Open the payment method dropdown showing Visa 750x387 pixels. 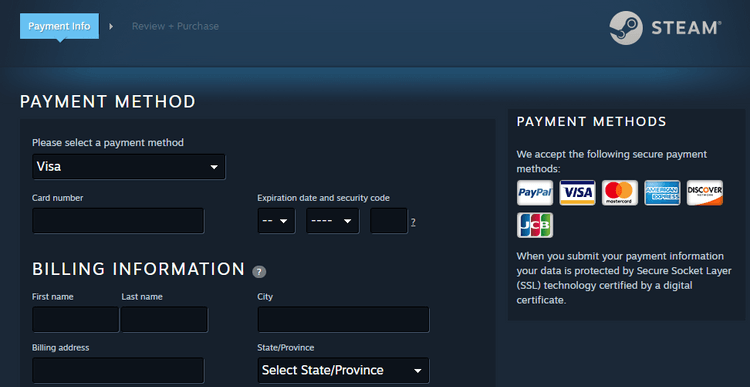(x=129, y=167)
